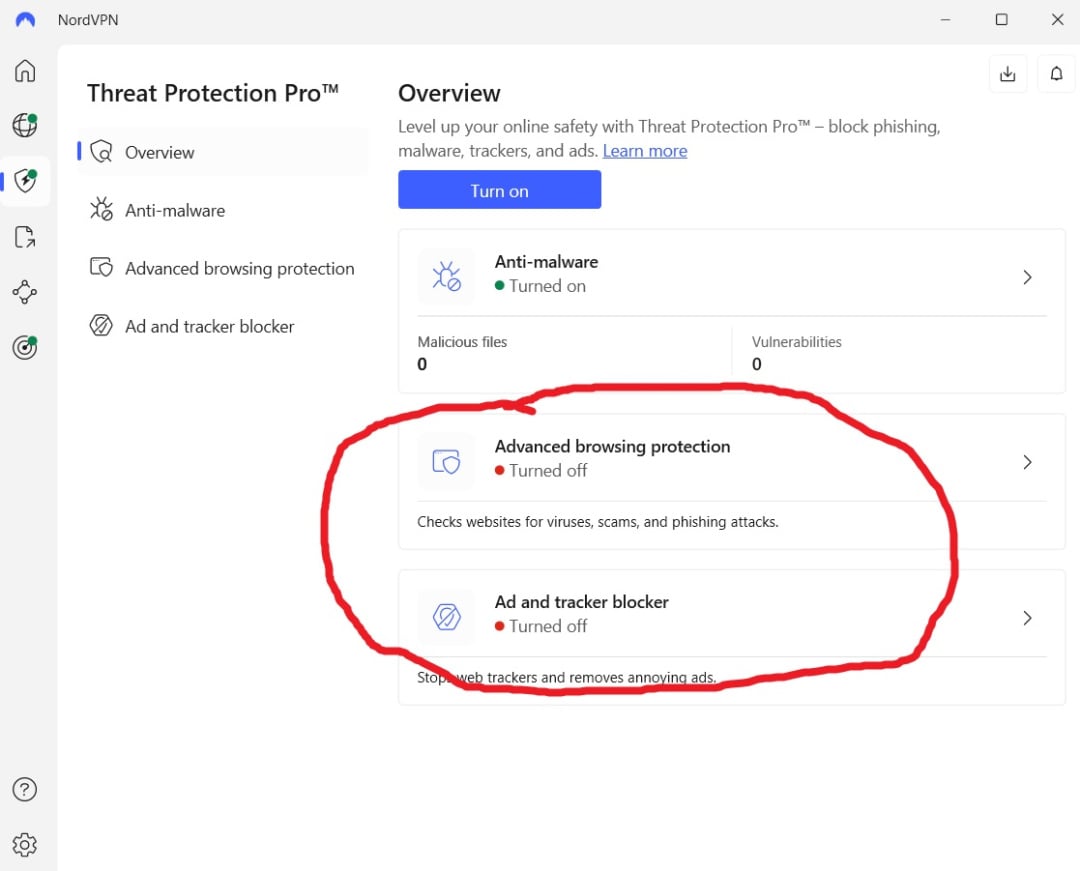Open the Meshnet nodes icon

tap(25, 292)
